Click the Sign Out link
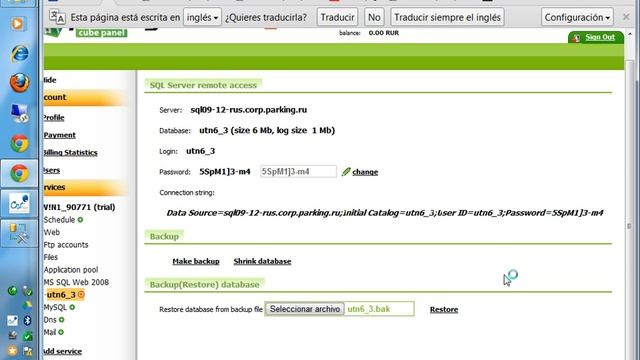Image resolution: width=640 pixels, height=360 pixels. click(600, 37)
